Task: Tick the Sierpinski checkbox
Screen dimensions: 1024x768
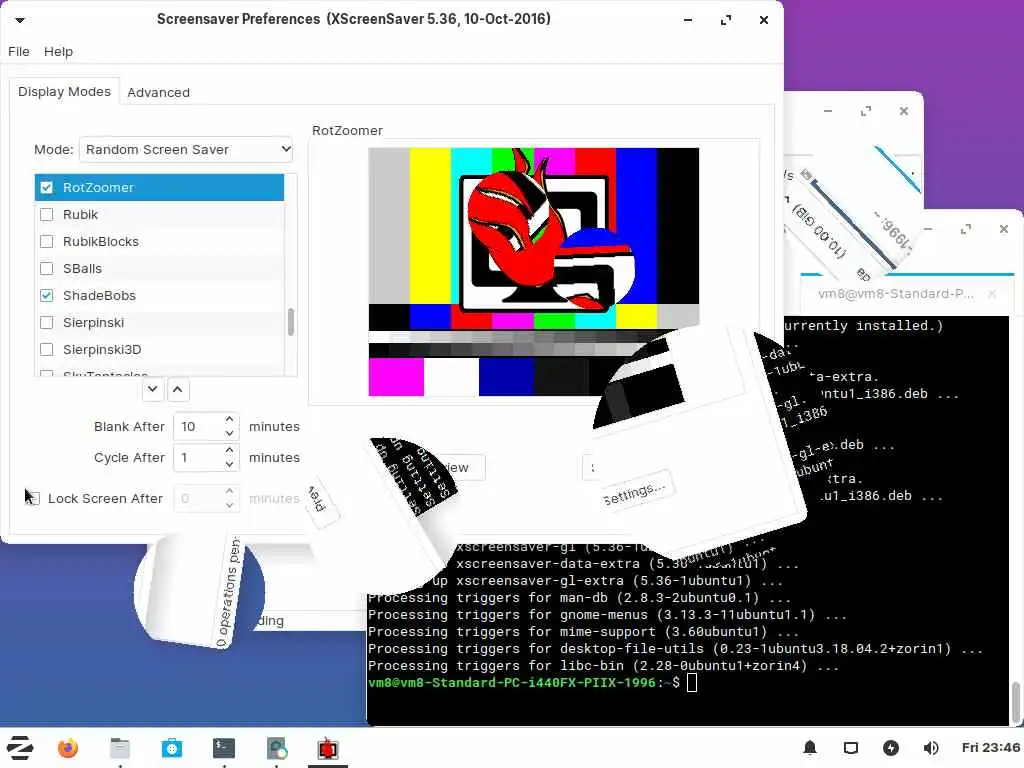Action: pyautogui.click(x=46, y=323)
